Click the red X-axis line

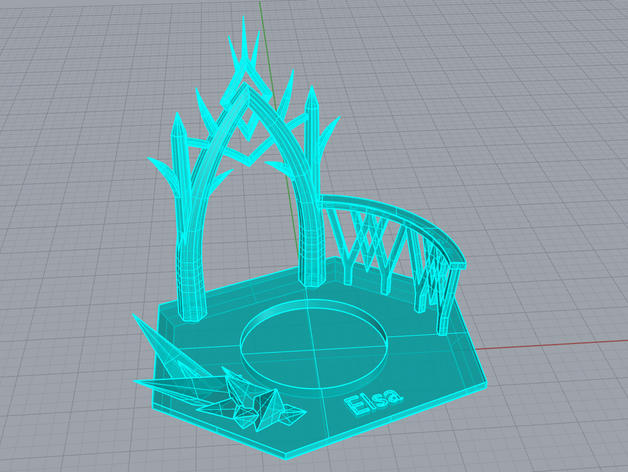coord(552,345)
